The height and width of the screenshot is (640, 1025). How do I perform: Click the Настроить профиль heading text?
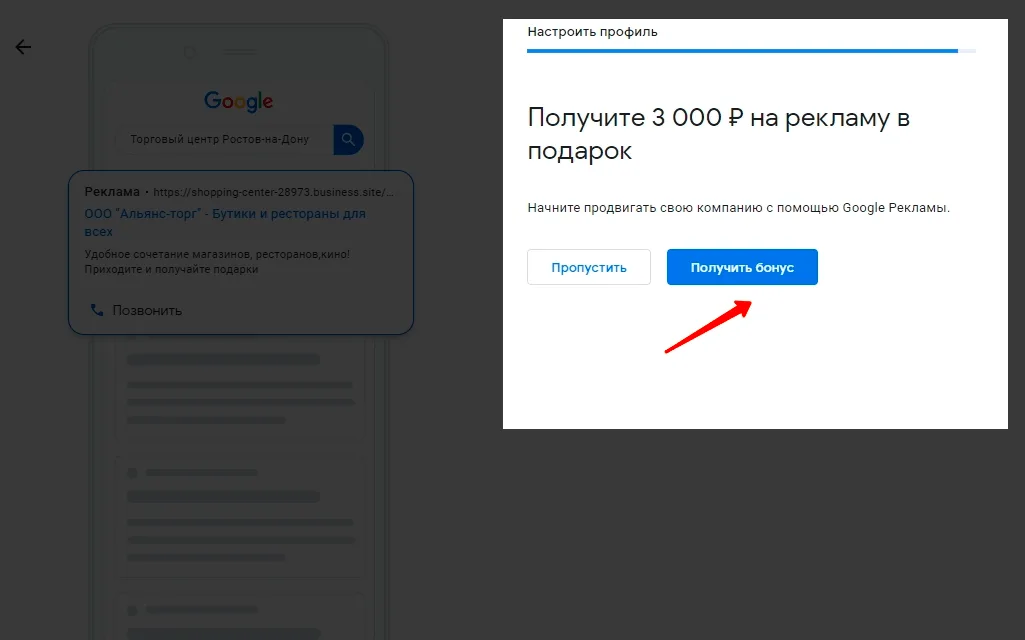coord(592,31)
